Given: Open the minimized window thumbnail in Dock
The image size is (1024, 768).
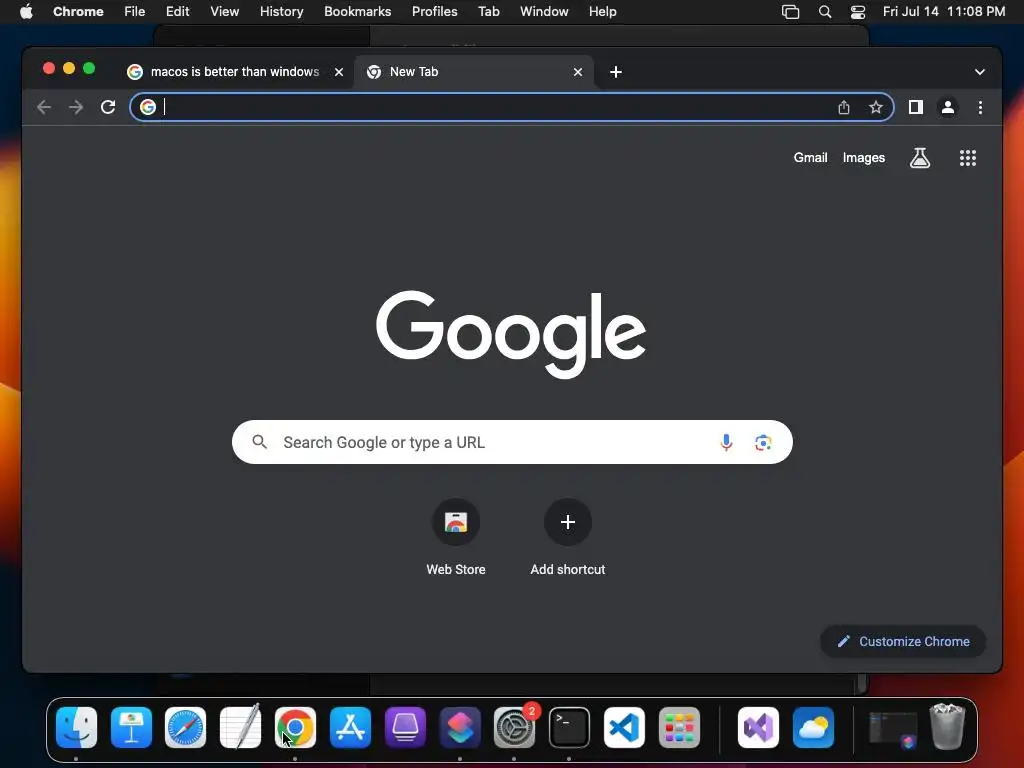Looking at the screenshot, I should point(893,729).
